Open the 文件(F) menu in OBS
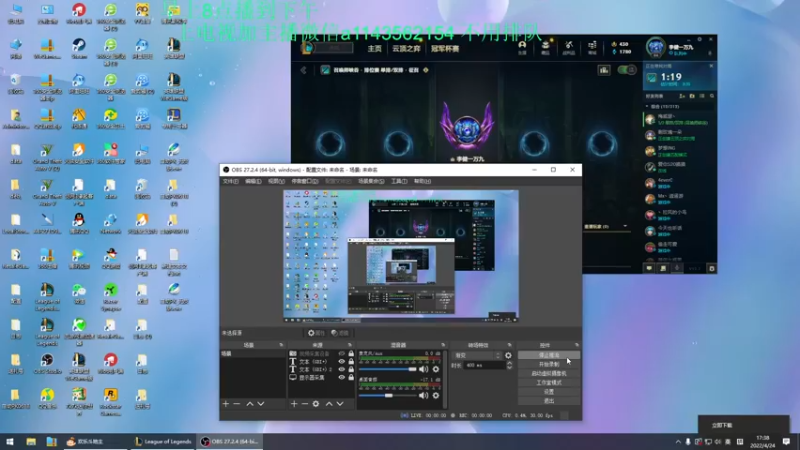800x450 pixels. tap(231, 181)
